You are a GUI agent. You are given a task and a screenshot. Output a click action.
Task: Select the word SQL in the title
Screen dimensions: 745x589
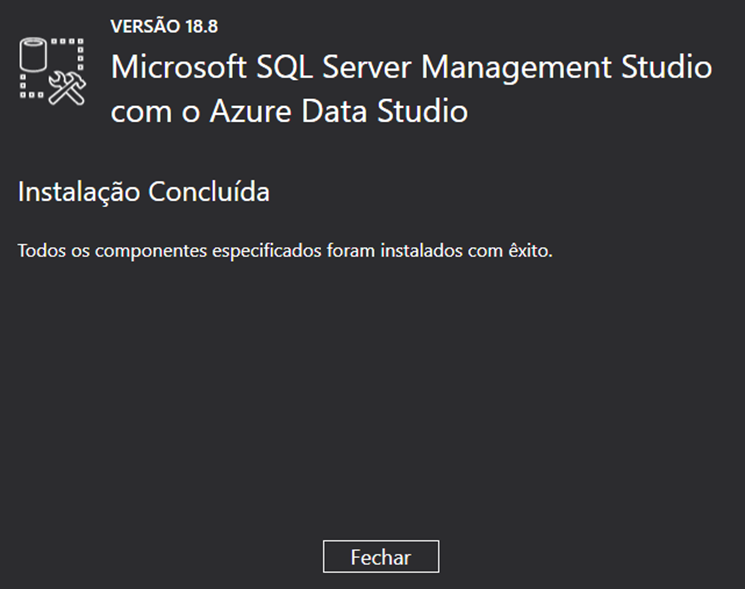[285, 67]
